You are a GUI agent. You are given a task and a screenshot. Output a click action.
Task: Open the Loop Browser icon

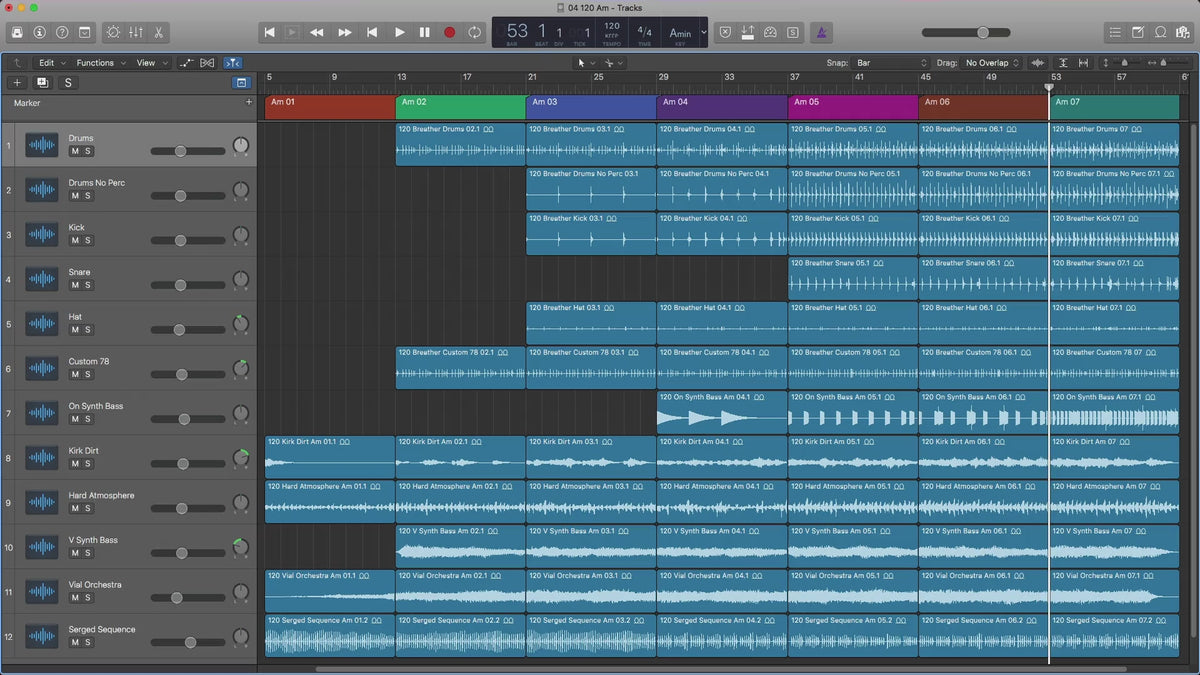tap(1162, 32)
